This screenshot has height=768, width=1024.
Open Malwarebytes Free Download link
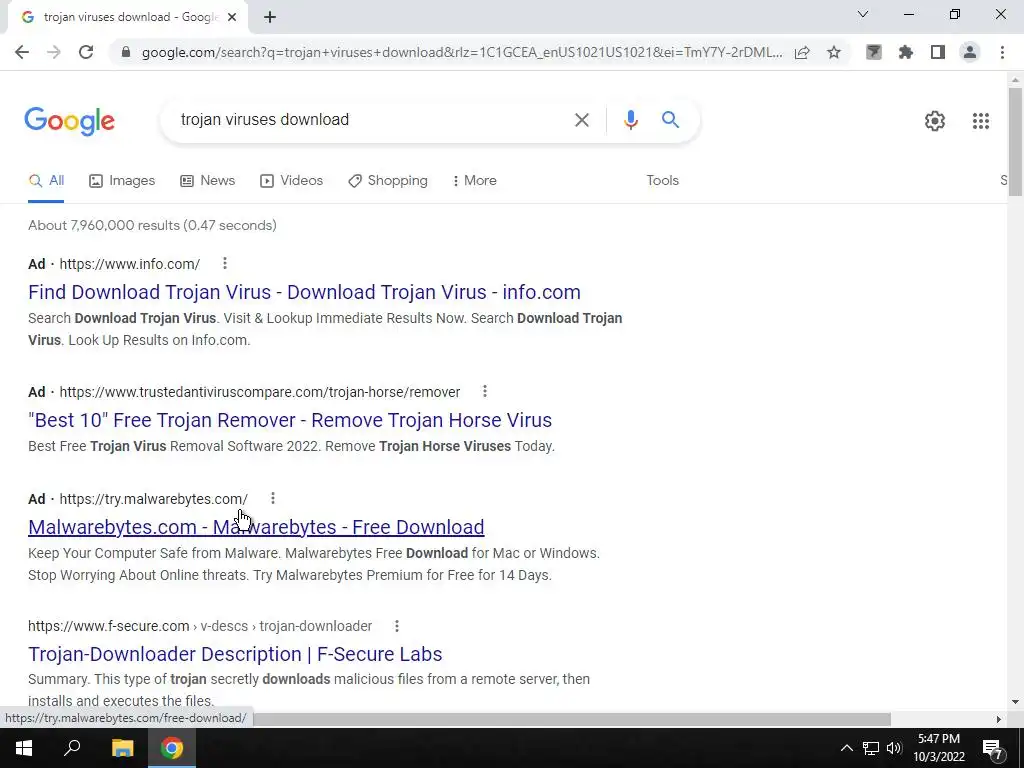pyautogui.click(x=256, y=527)
